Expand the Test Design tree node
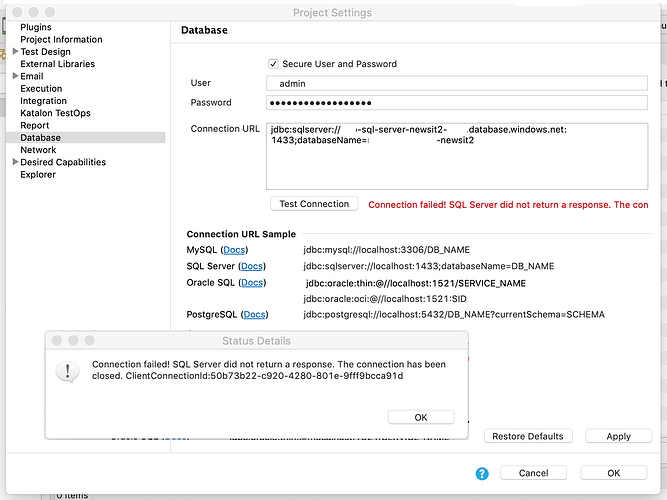This screenshot has height=500, width=667. [15, 52]
